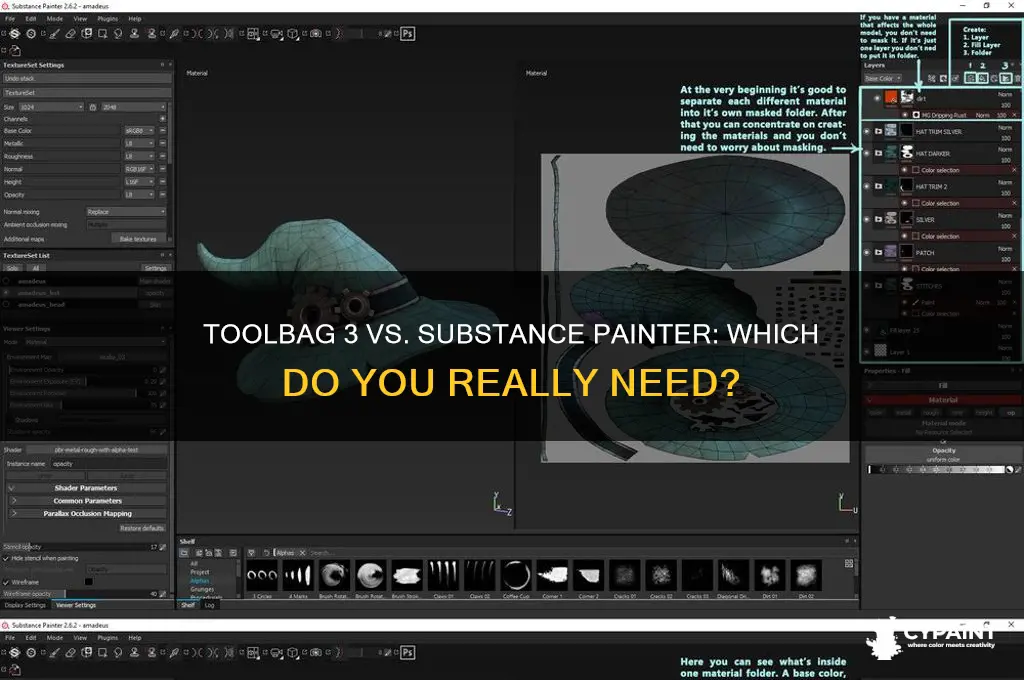Toggle Hide stencil when painting checkbox
The height and width of the screenshot is (680, 1024).
[6, 559]
